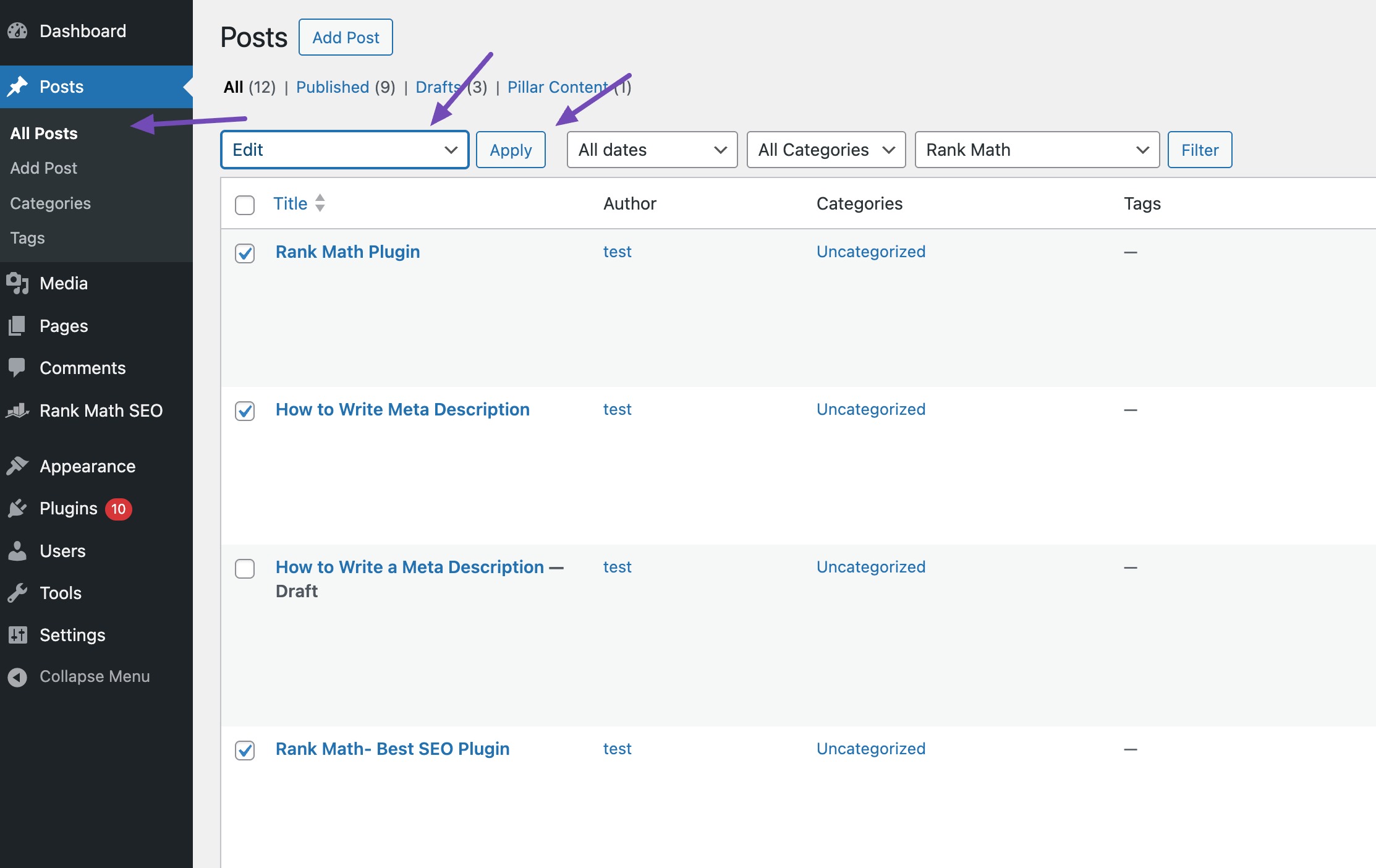Viewport: 1376px width, 868px height.
Task: Uncheck the Rank Math- Best SEO Plugin checkbox
Action: 245,750
